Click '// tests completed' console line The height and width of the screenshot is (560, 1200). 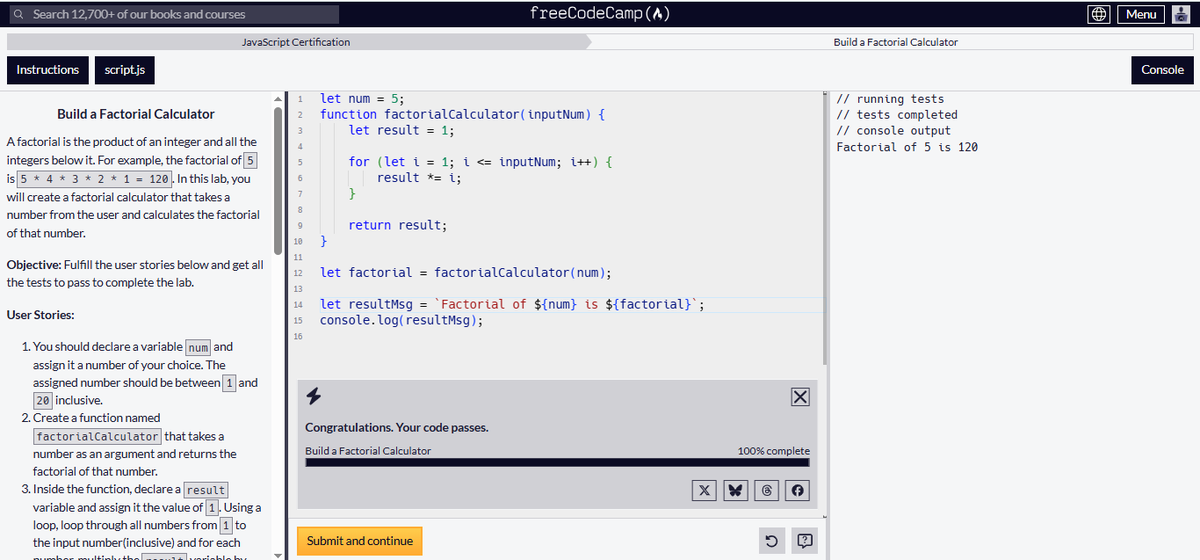click(897, 115)
